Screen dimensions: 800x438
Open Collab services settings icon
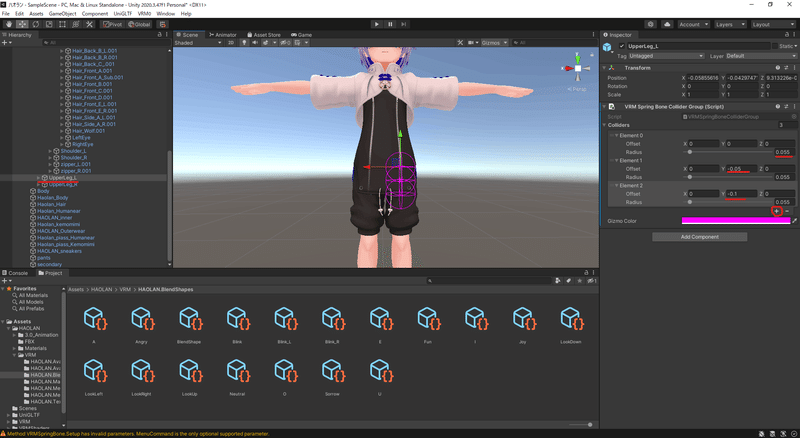[650, 24]
